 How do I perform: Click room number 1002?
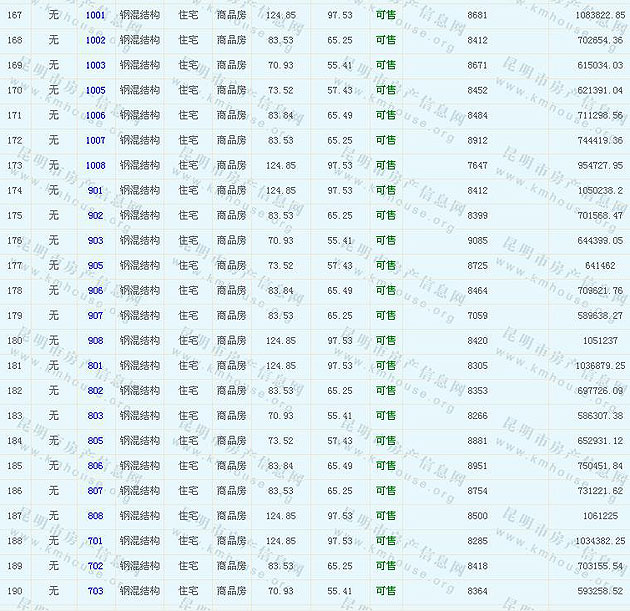click(x=95, y=41)
